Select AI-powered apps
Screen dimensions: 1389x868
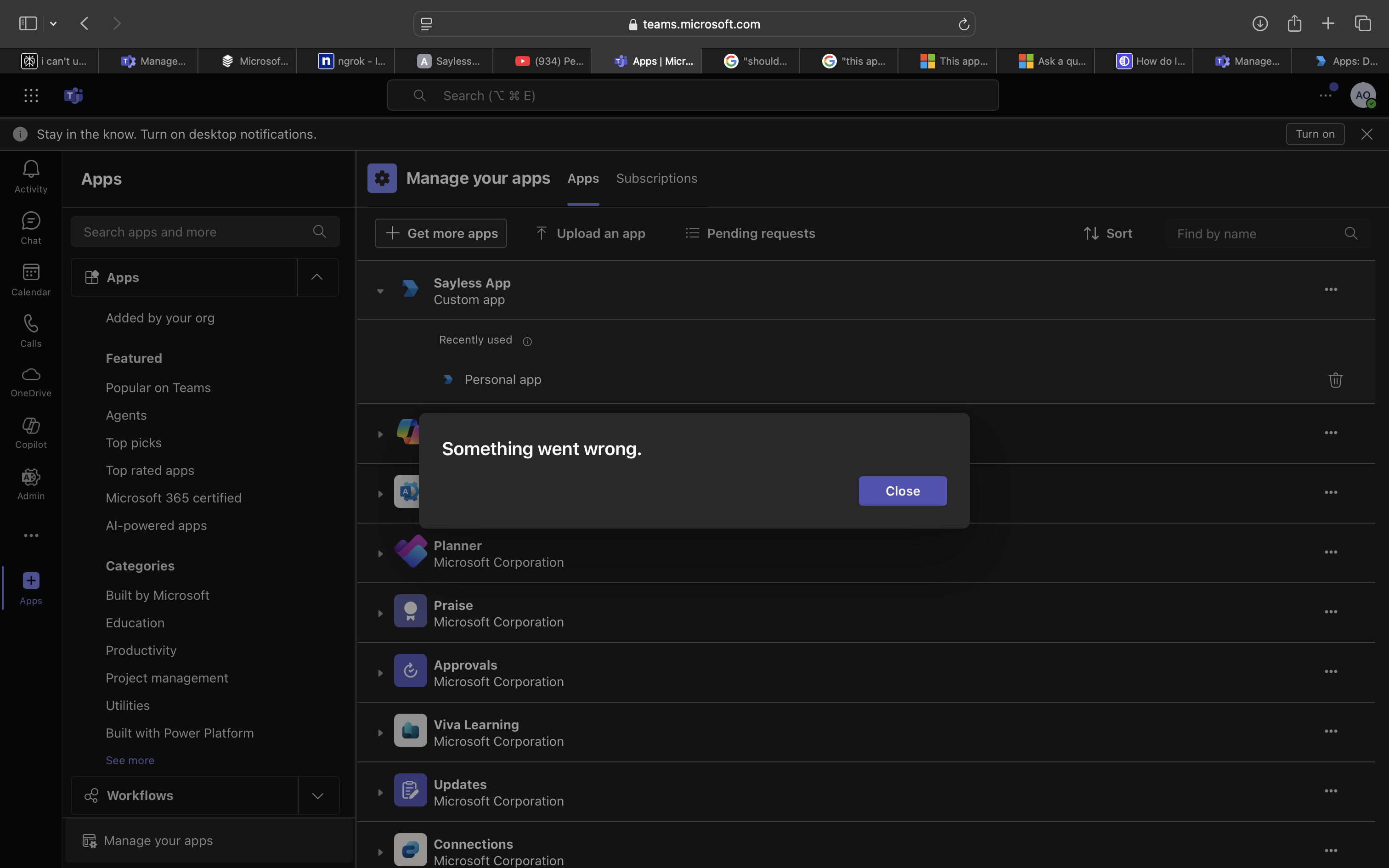click(x=156, y=526)
